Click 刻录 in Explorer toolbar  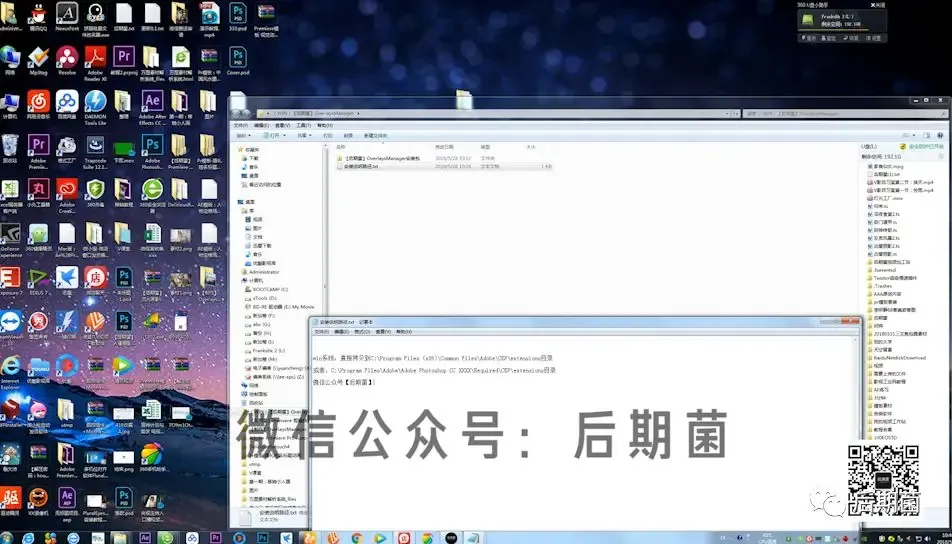pos(348,135)
